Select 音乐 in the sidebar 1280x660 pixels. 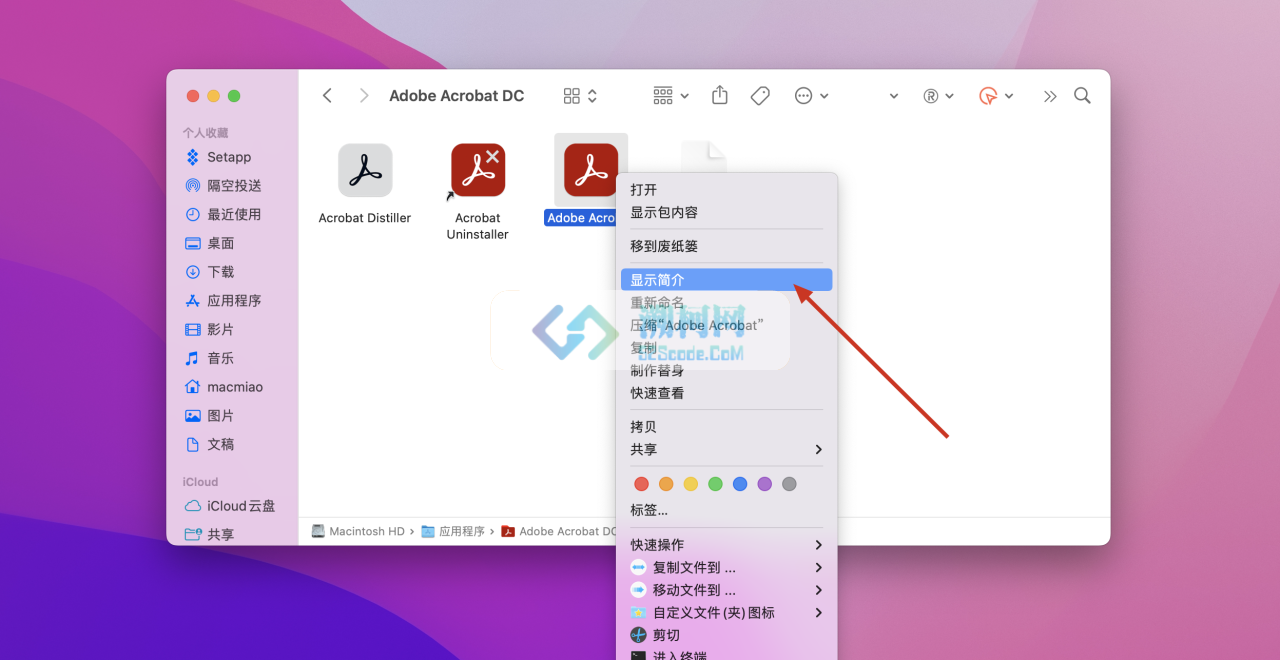tap(210, 358)
